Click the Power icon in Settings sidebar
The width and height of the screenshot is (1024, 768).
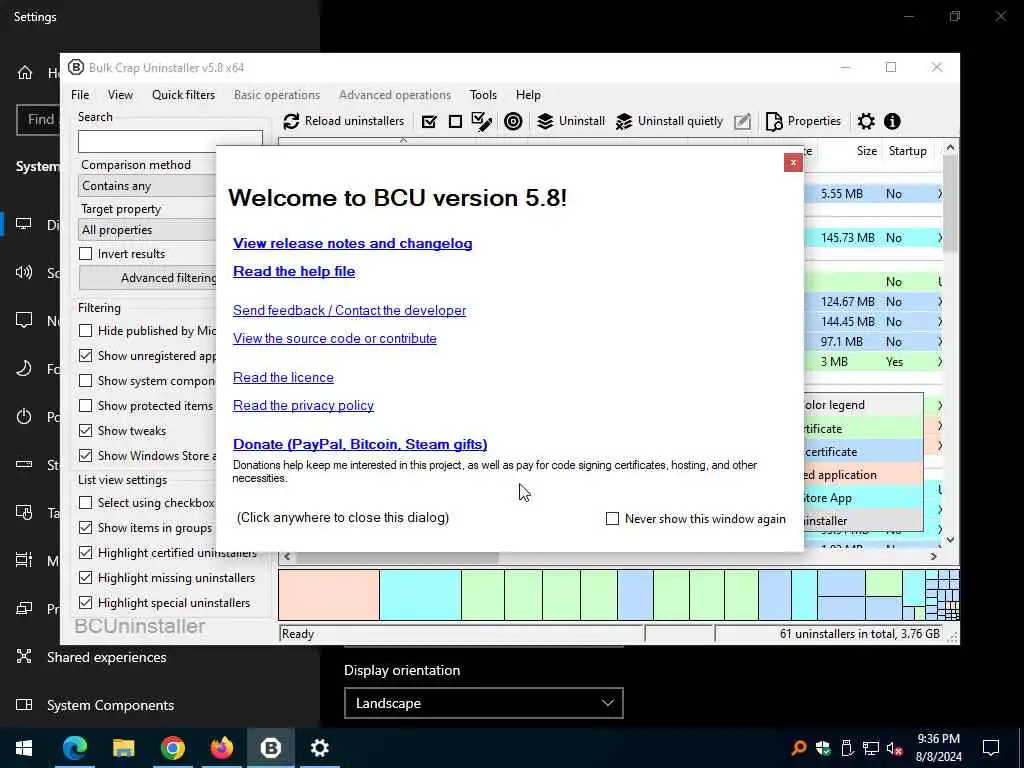[24, 417]
